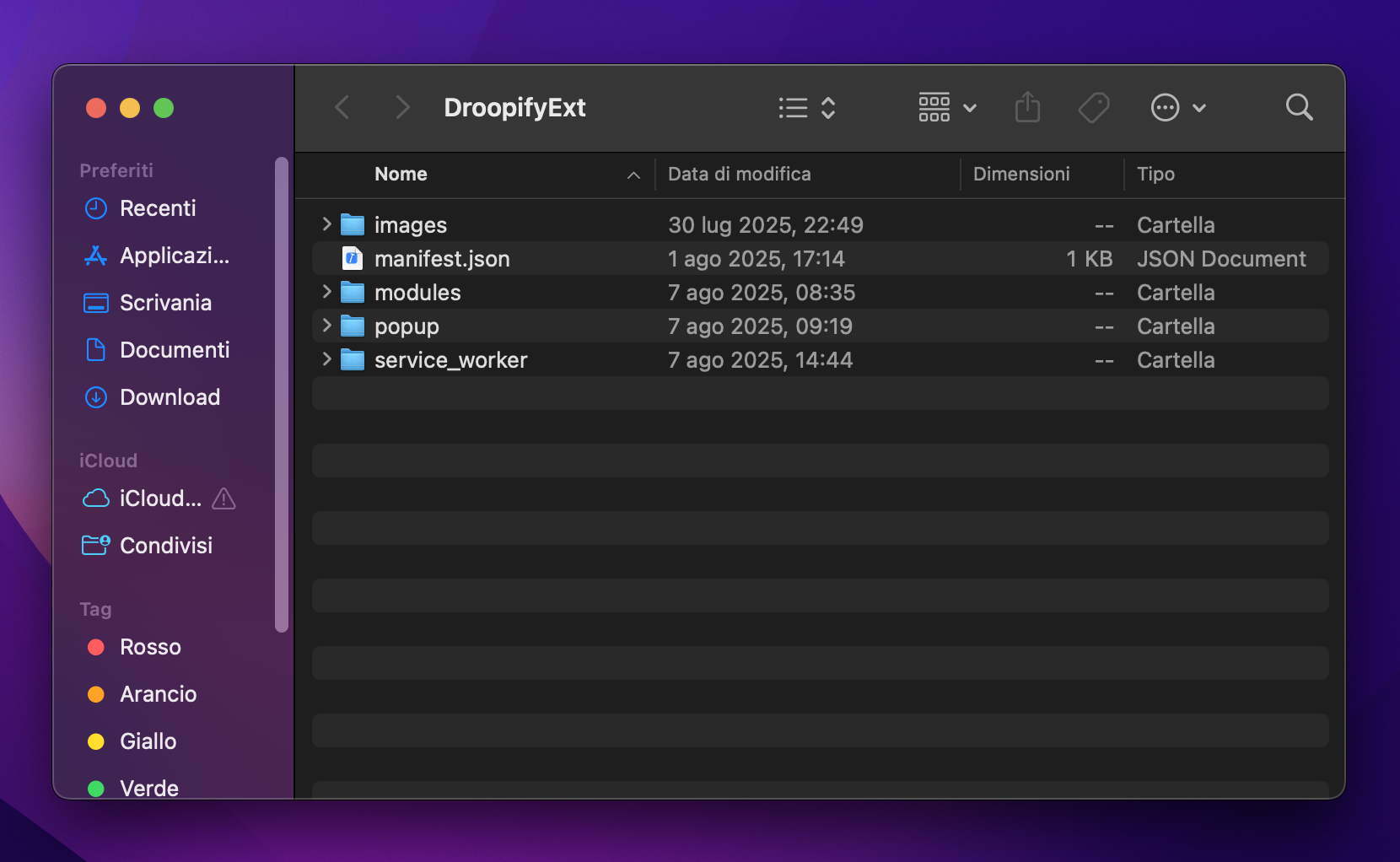Viewport: 1400px width, 862px height.
Task: Click the '7 ago 2025, 14:44' date cell
Action: tap(760, 360)
